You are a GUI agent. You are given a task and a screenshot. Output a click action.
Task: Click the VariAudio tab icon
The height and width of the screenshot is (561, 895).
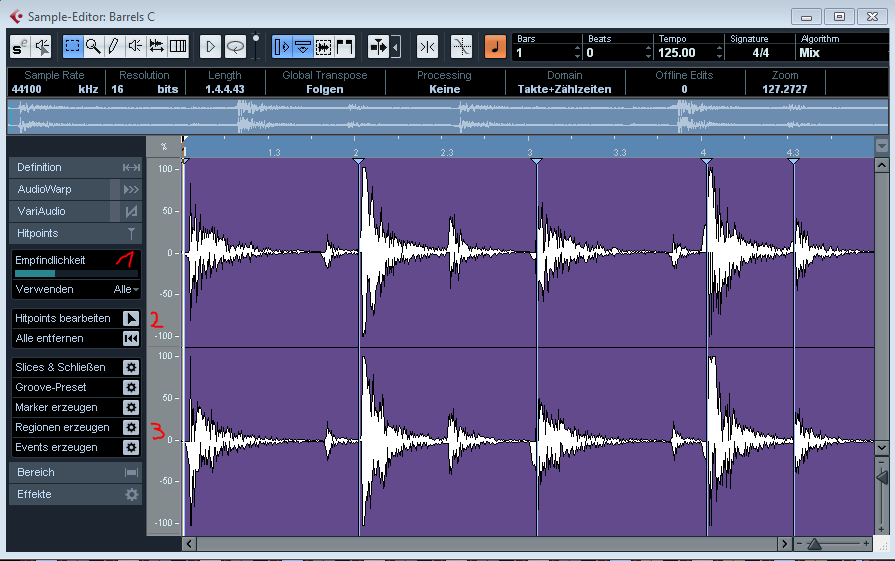point(131,212)
